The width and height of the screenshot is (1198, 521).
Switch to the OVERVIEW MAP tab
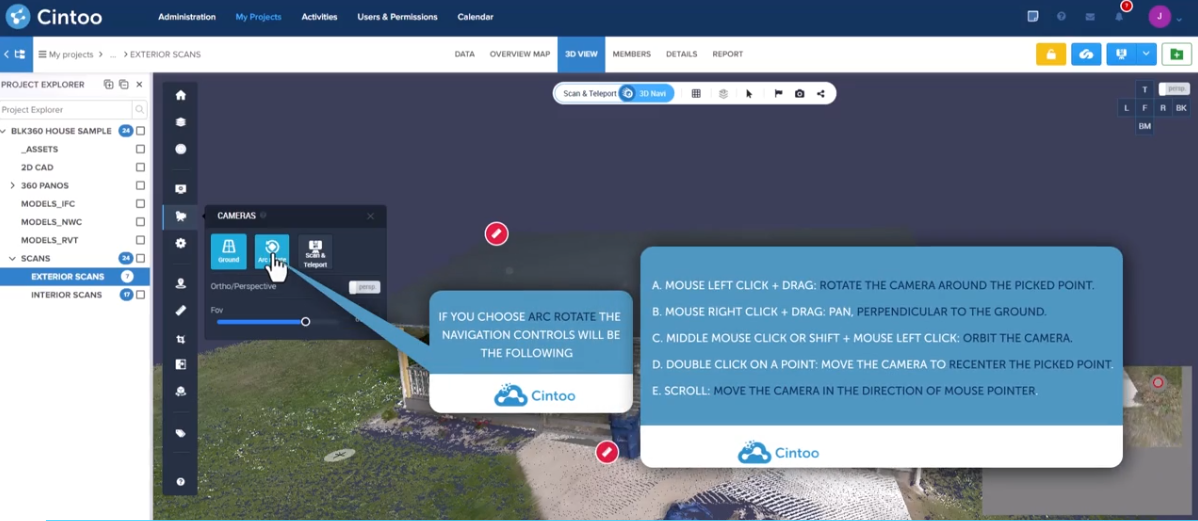point(519,54)
